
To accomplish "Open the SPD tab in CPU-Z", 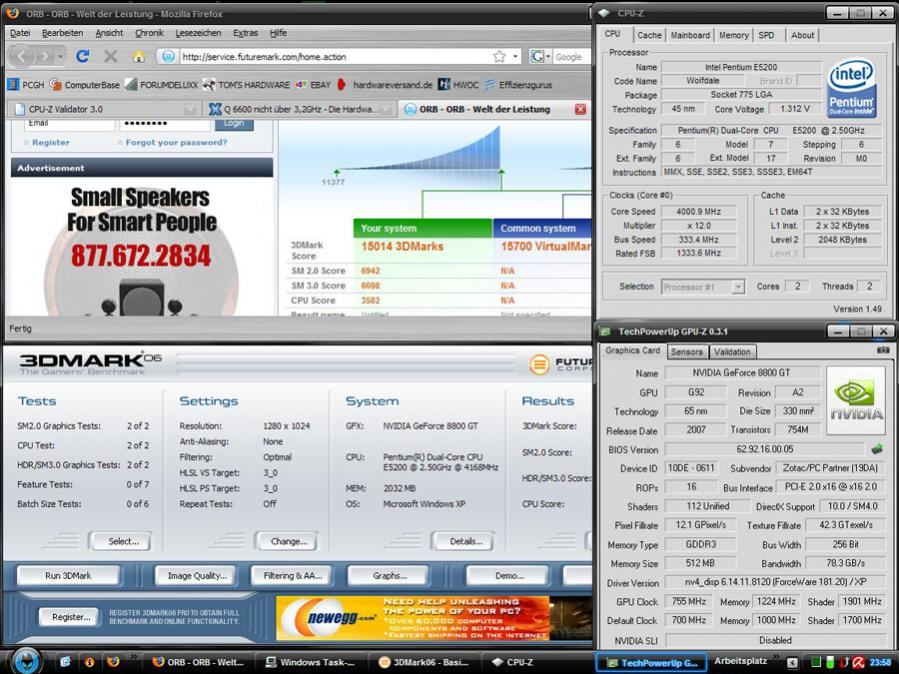I will tap(766, 35).
